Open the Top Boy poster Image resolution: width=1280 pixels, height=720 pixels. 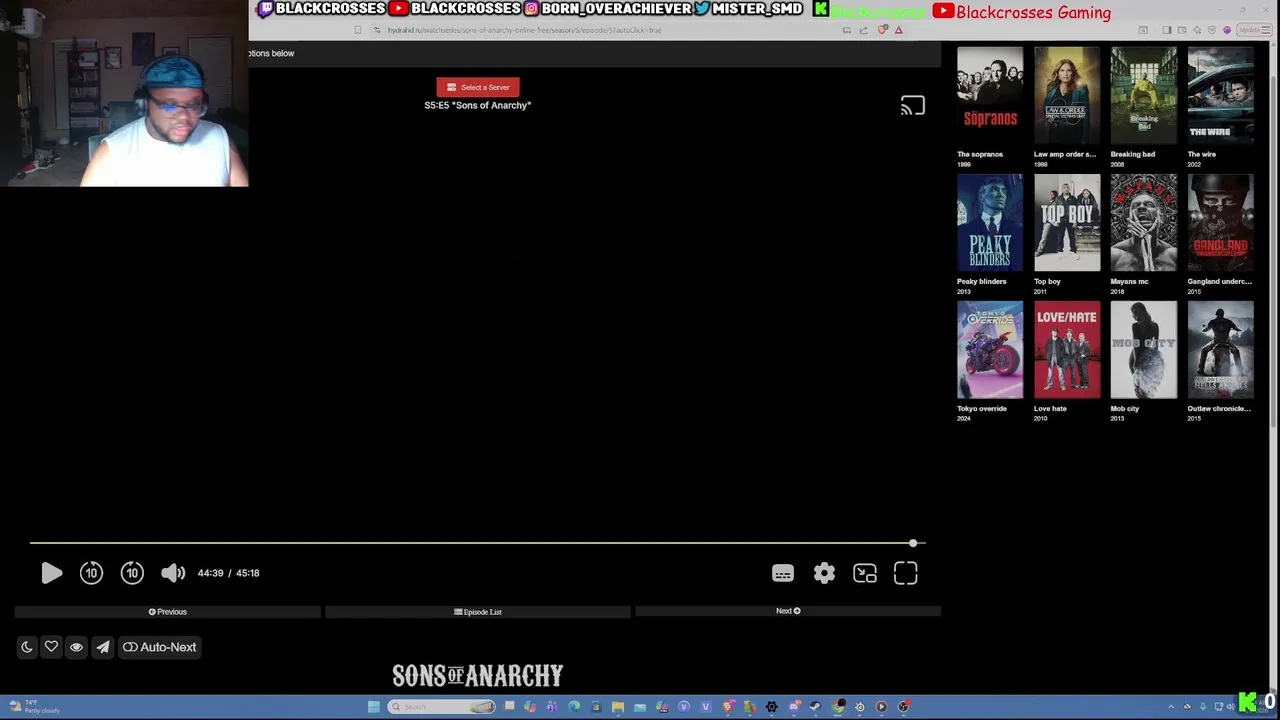pos(1067,222)
